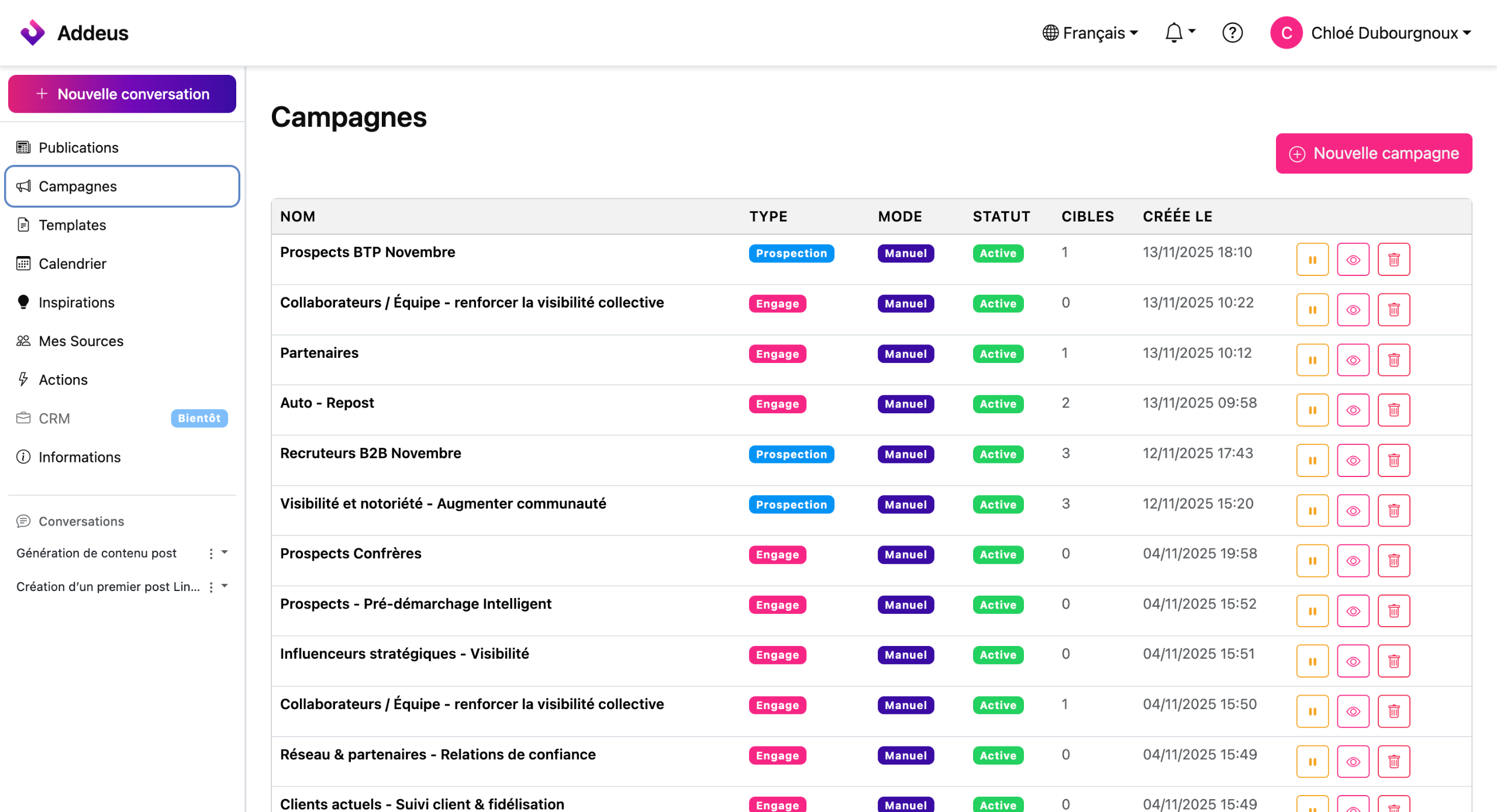Pause the Auto - Repost campaign
Image resolution: width=1497 pixels, height=812 pixels.
click(x=1312, y=410)
